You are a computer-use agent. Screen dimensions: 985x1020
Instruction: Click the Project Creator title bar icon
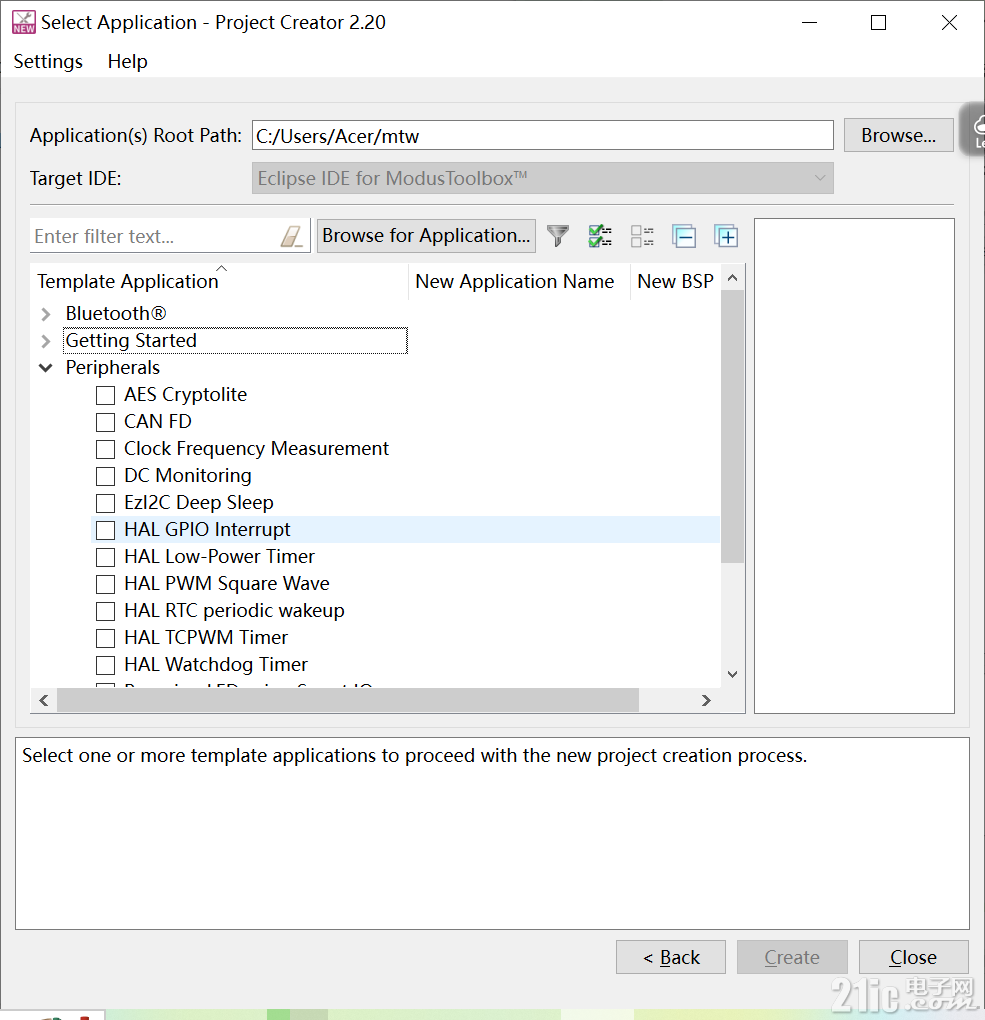(24, 22)
